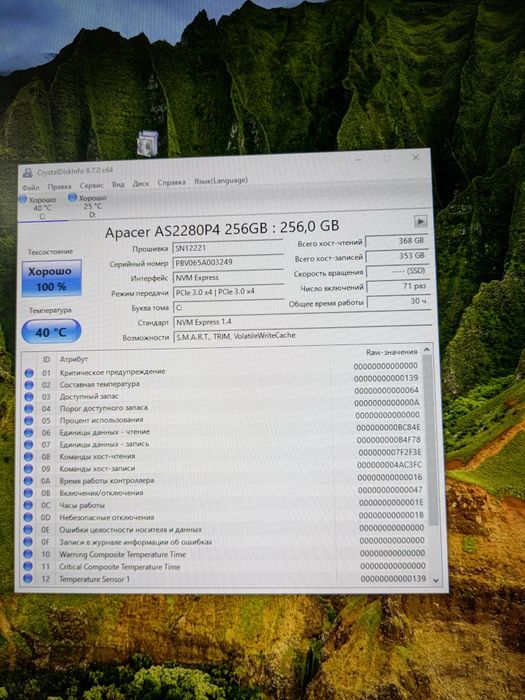Screen dimensions: 525x700
Task: Click the attribute list scrollbar thumb
Action: click(x=429, y=440)
